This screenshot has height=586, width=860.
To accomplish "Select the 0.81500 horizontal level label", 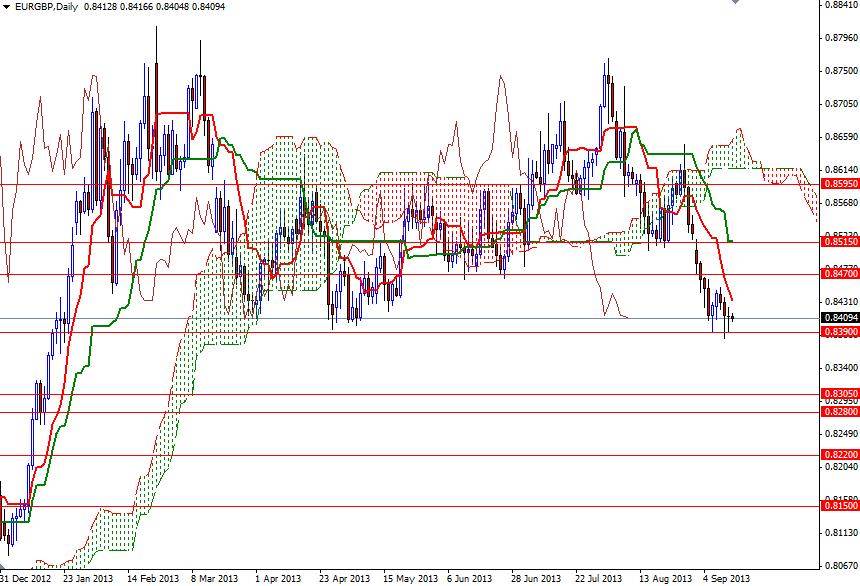I will (x=840, y=506).
